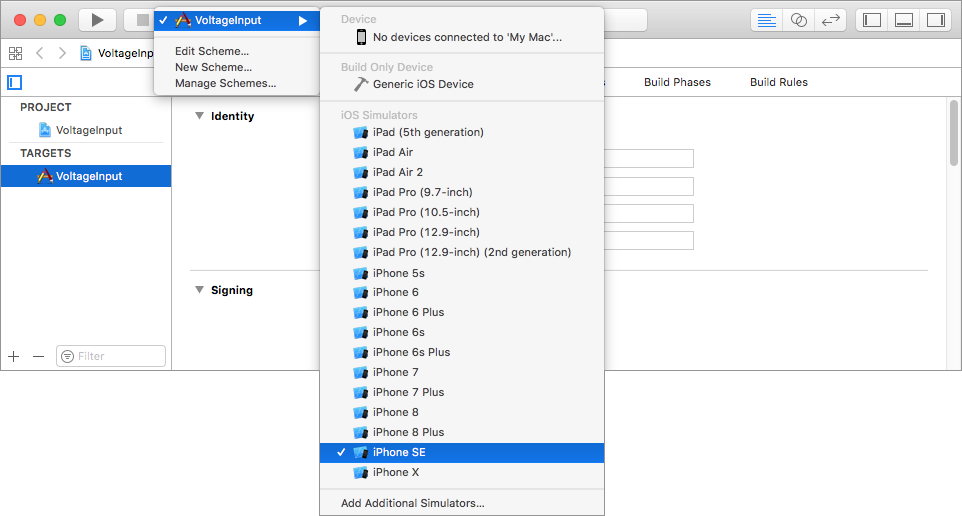Select the VoltageInput scheme
The height and width of the screenshot is (516, 962).
pos(237,20)
